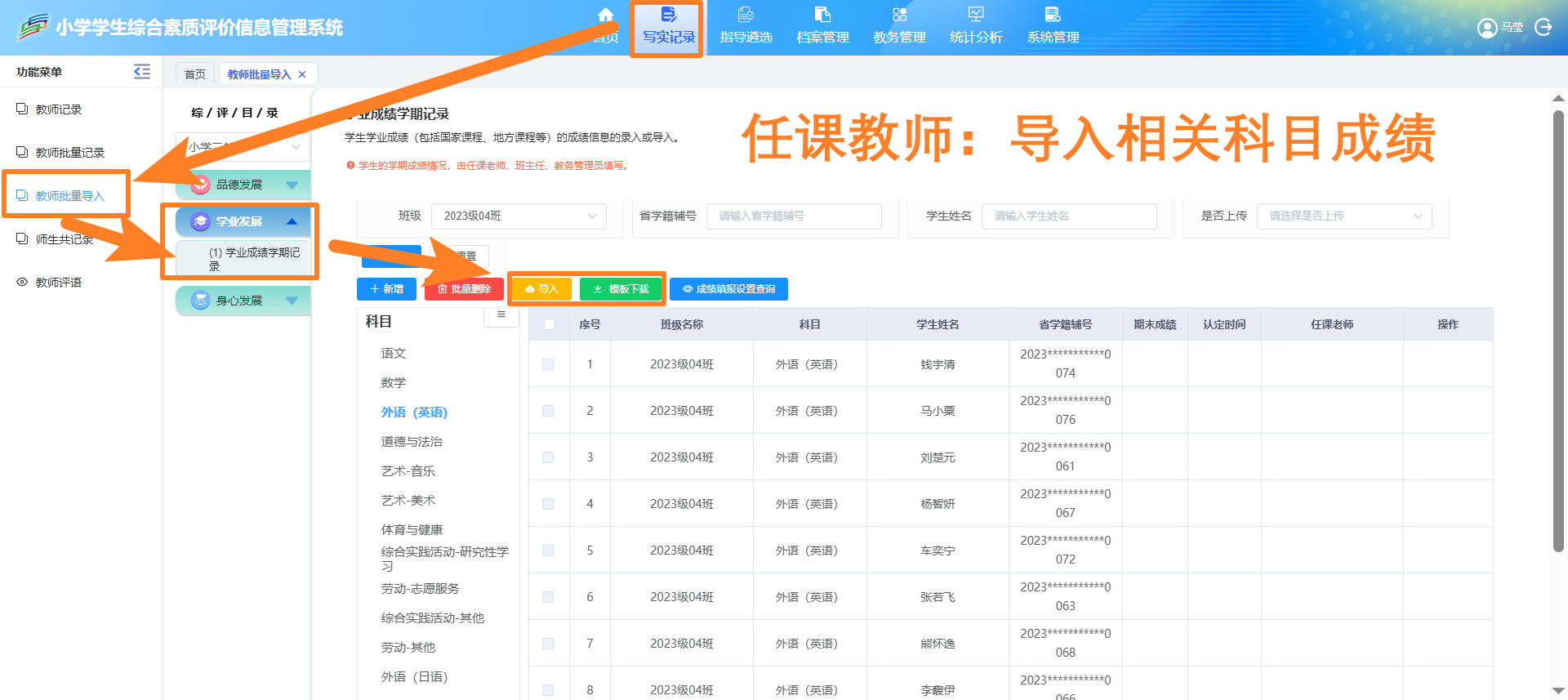1568x700 pixels.
Task: Click the 期末成绩 column header
Action: click(1155, 324)
